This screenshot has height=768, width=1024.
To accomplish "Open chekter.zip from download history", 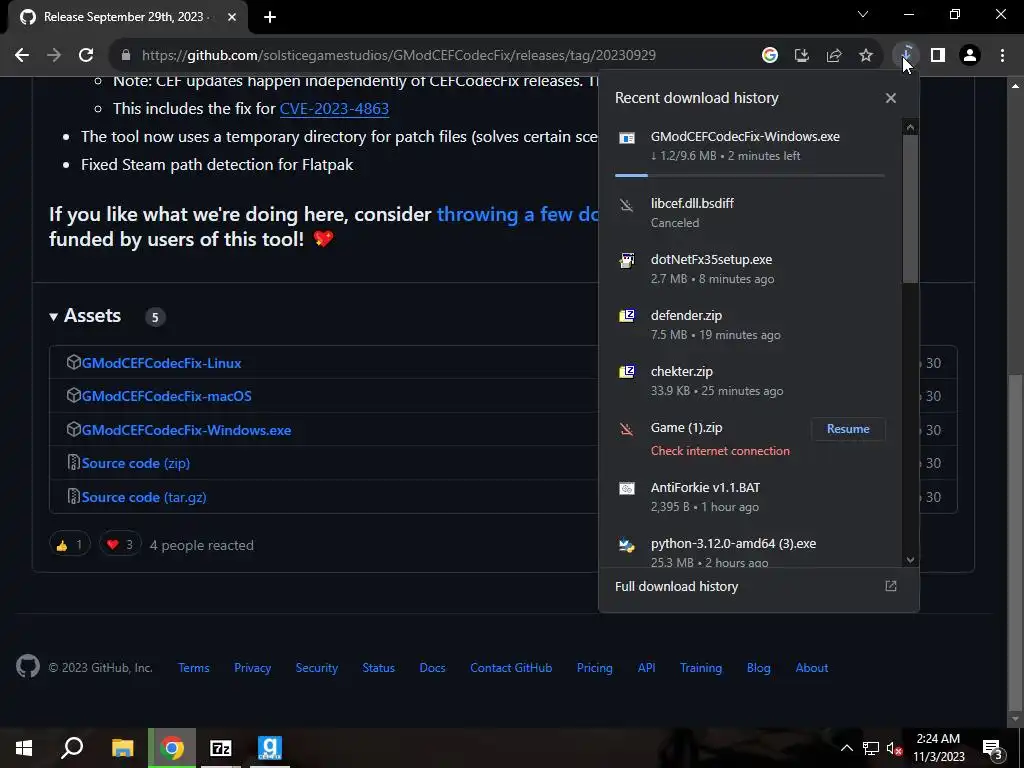I will (x=750, y=381).
